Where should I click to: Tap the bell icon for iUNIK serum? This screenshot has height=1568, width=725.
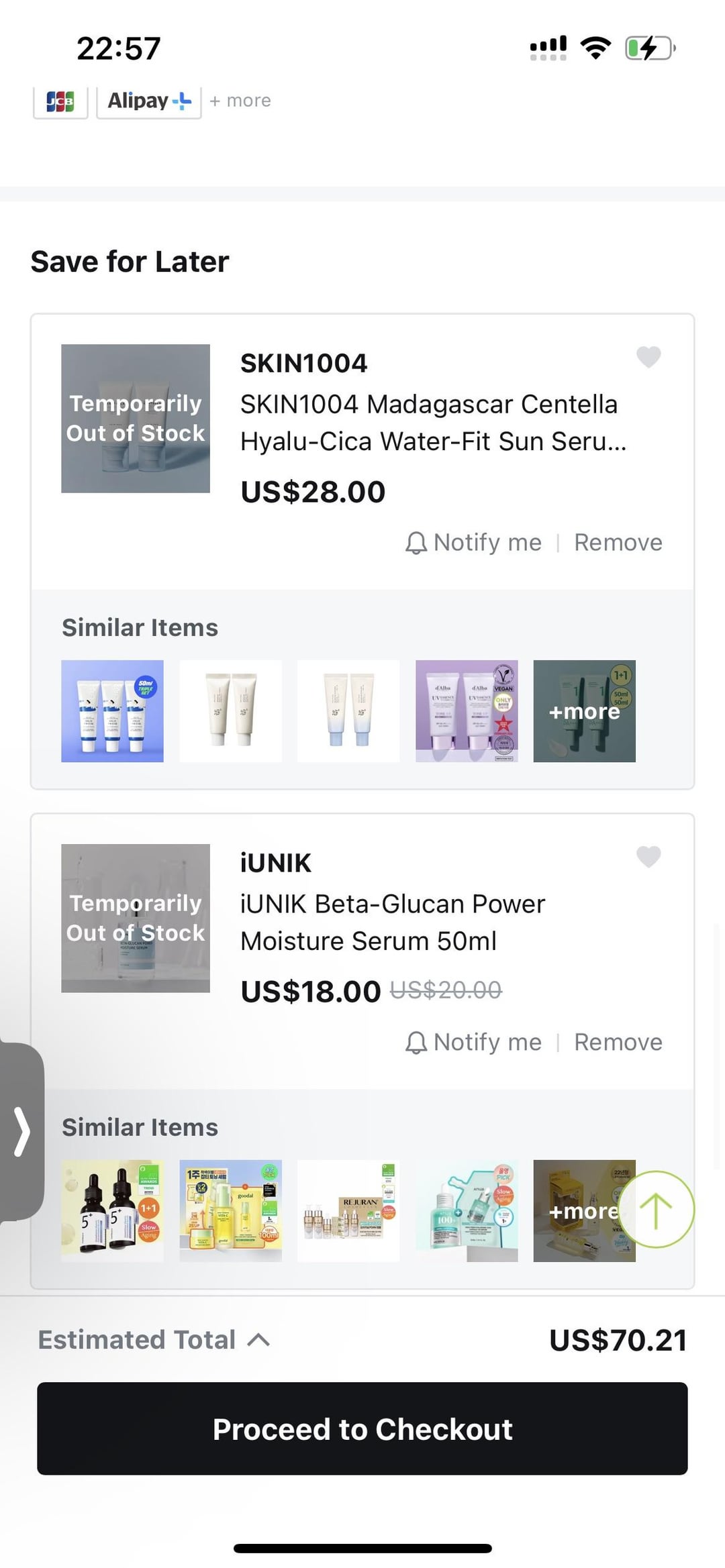416,1043
